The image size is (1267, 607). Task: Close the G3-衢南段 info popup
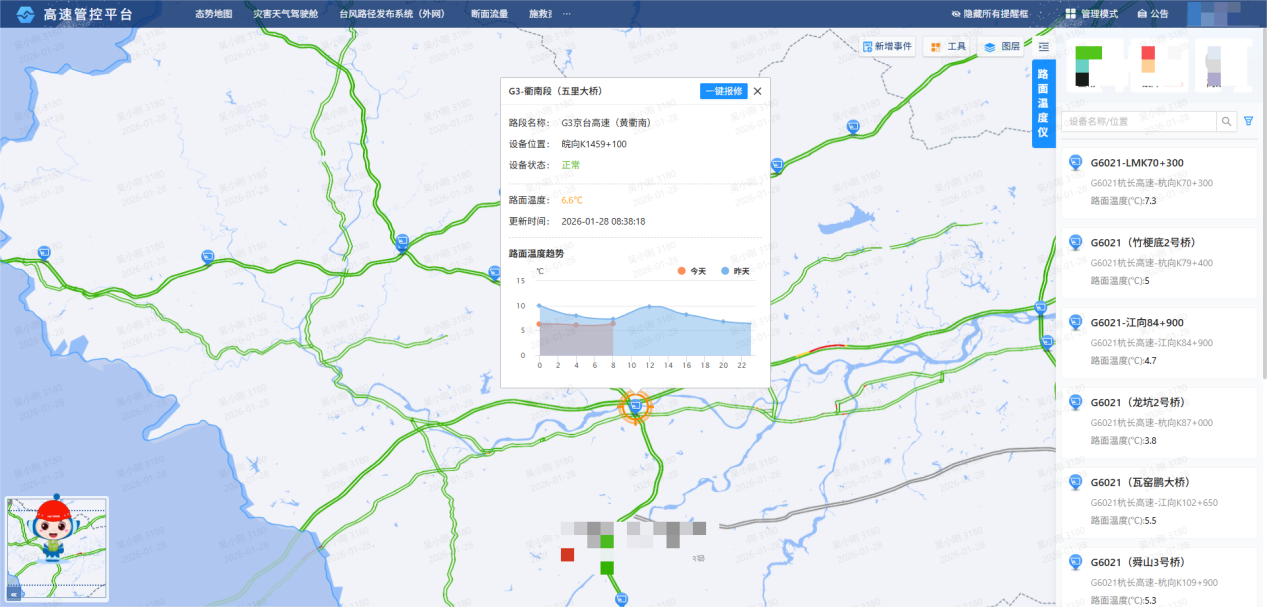757,91
